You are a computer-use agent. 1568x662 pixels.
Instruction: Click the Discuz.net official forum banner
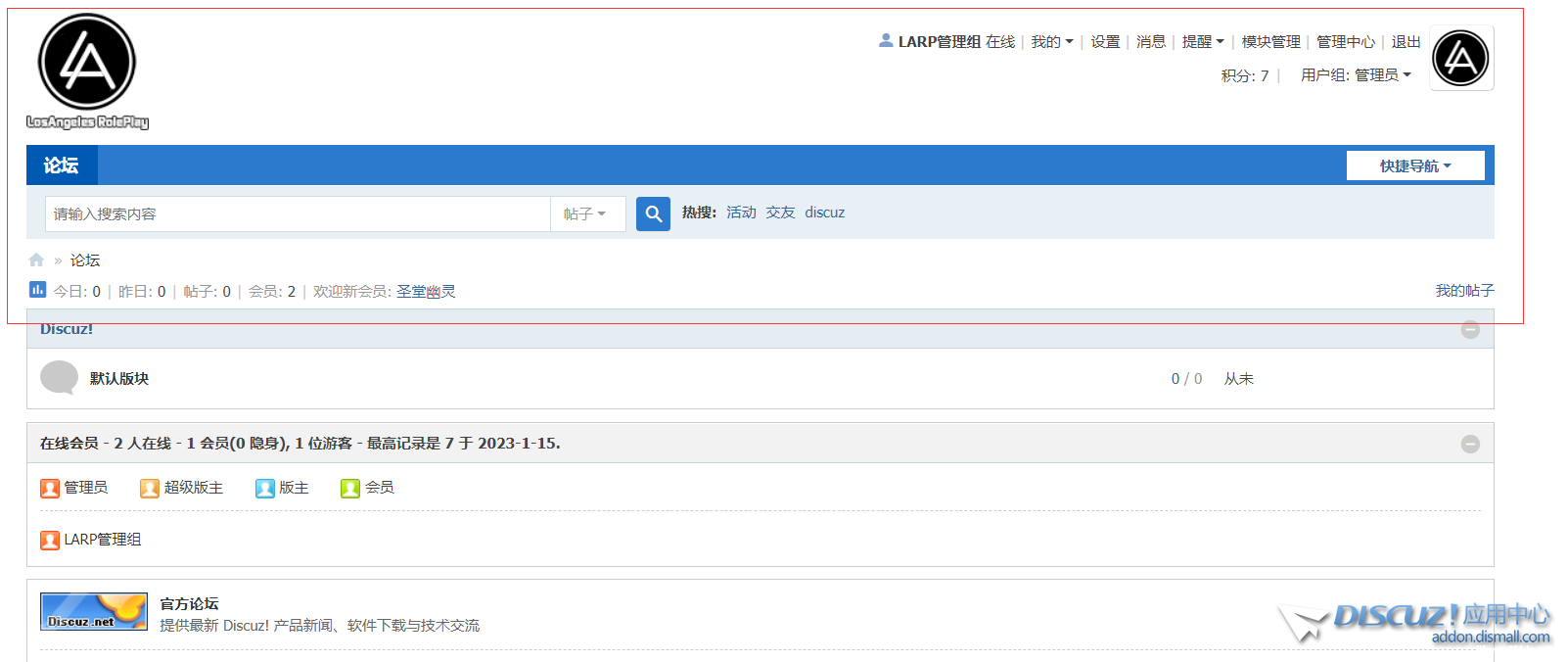click(x=94, y=611)
